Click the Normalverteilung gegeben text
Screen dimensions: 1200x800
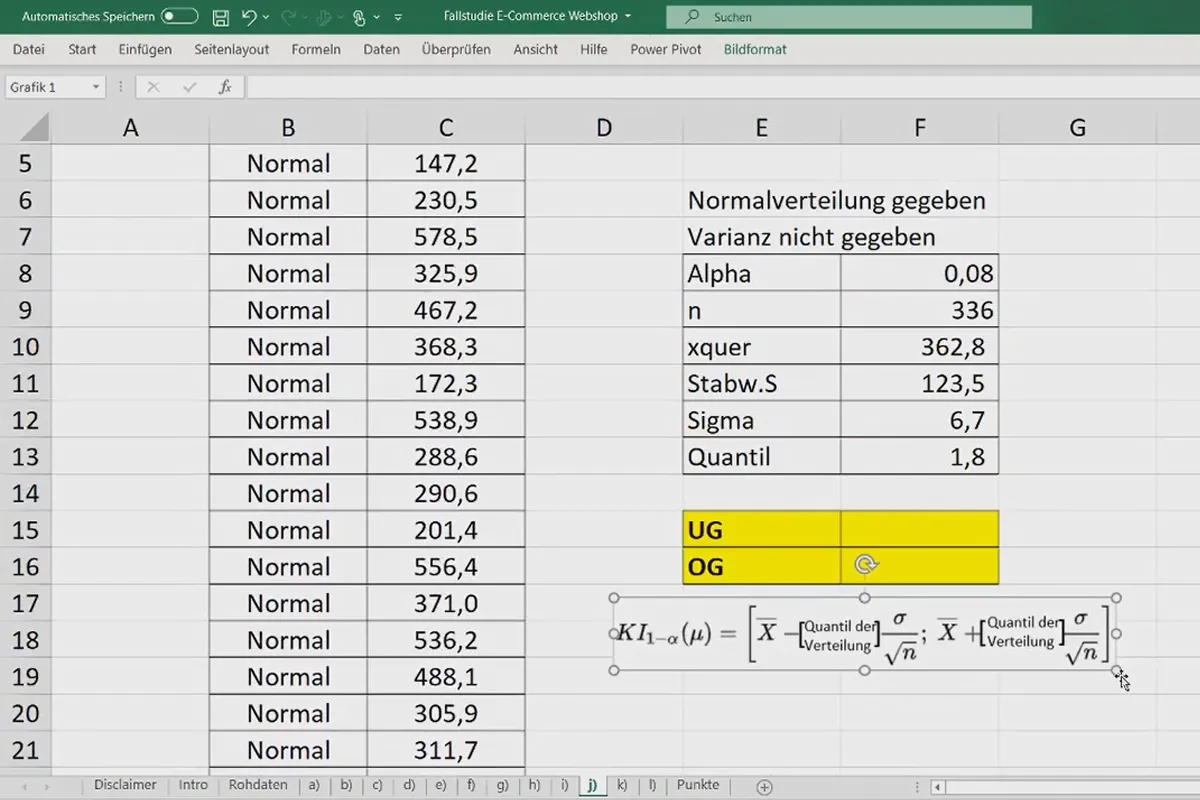837,200
